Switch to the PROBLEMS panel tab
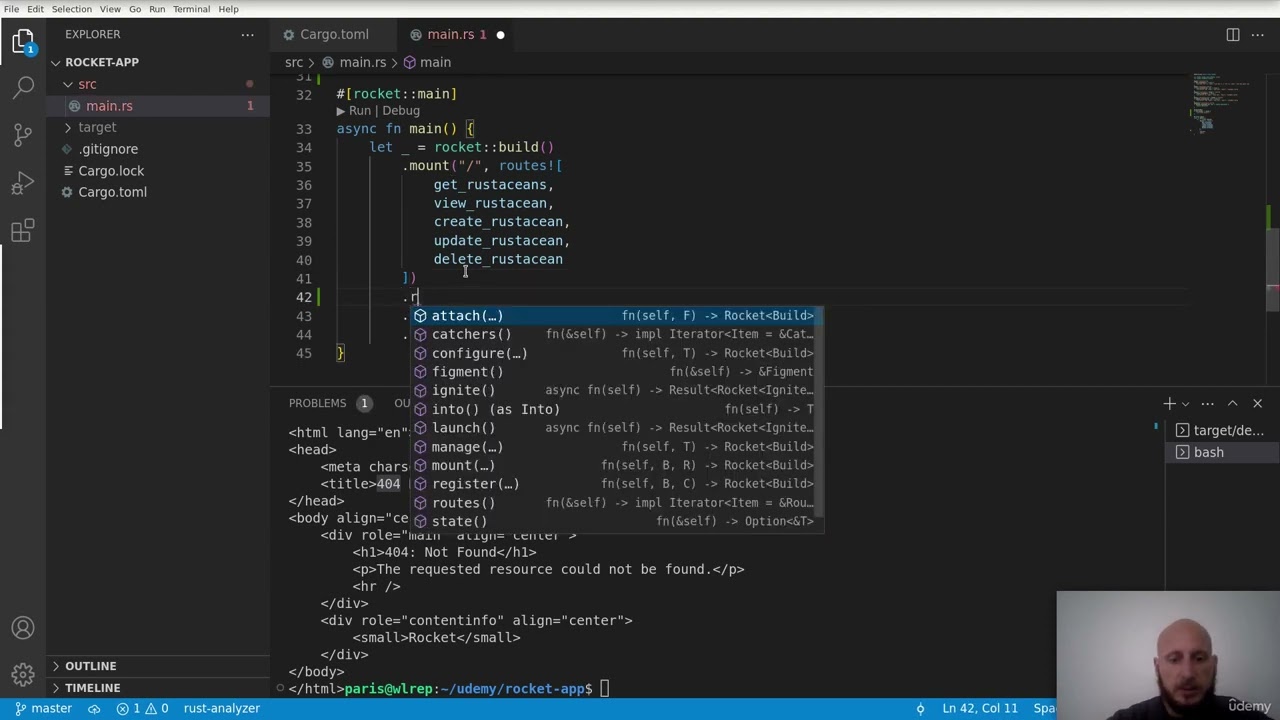 point(317,403)
